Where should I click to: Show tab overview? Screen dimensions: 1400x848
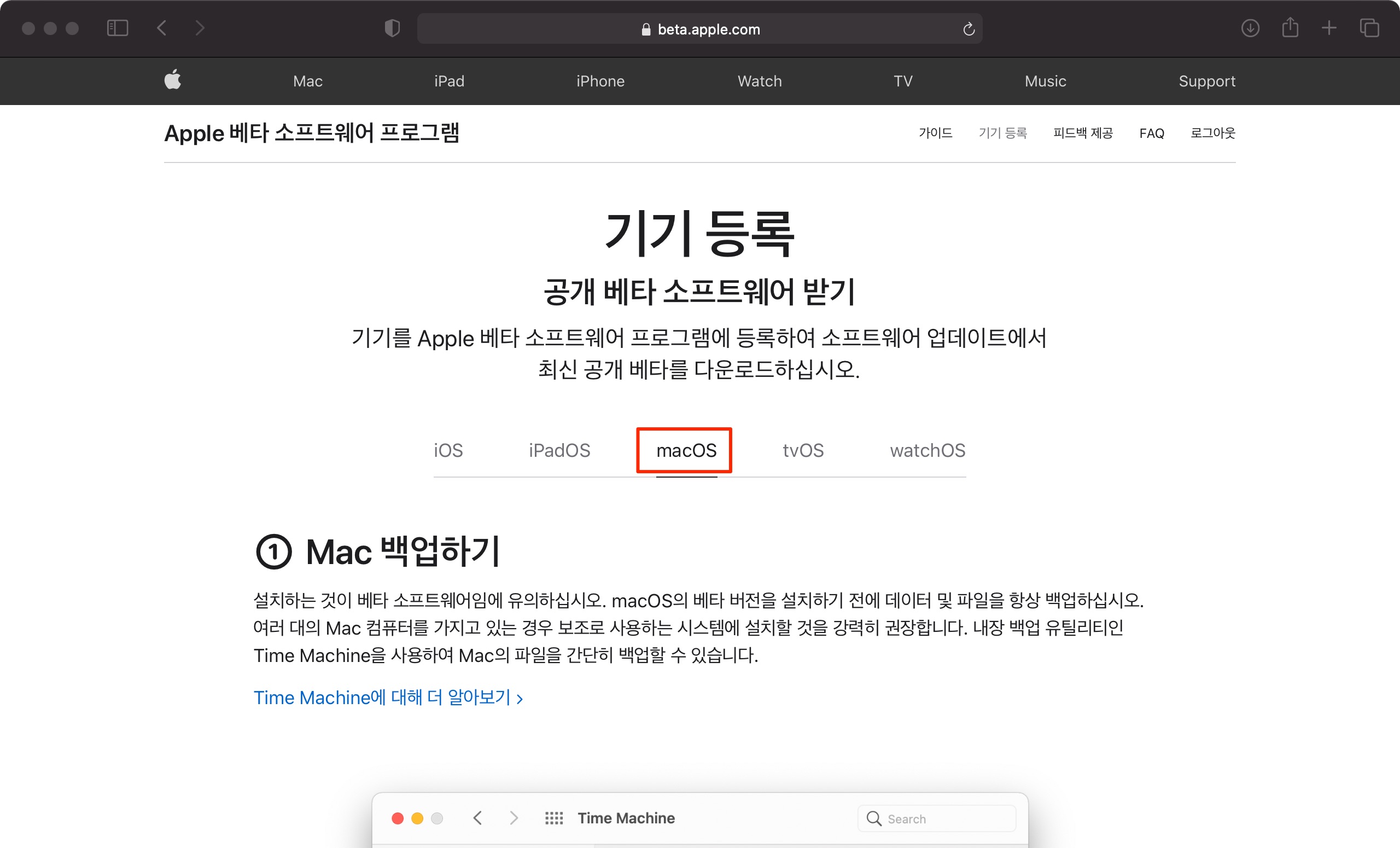[1369, 28]
